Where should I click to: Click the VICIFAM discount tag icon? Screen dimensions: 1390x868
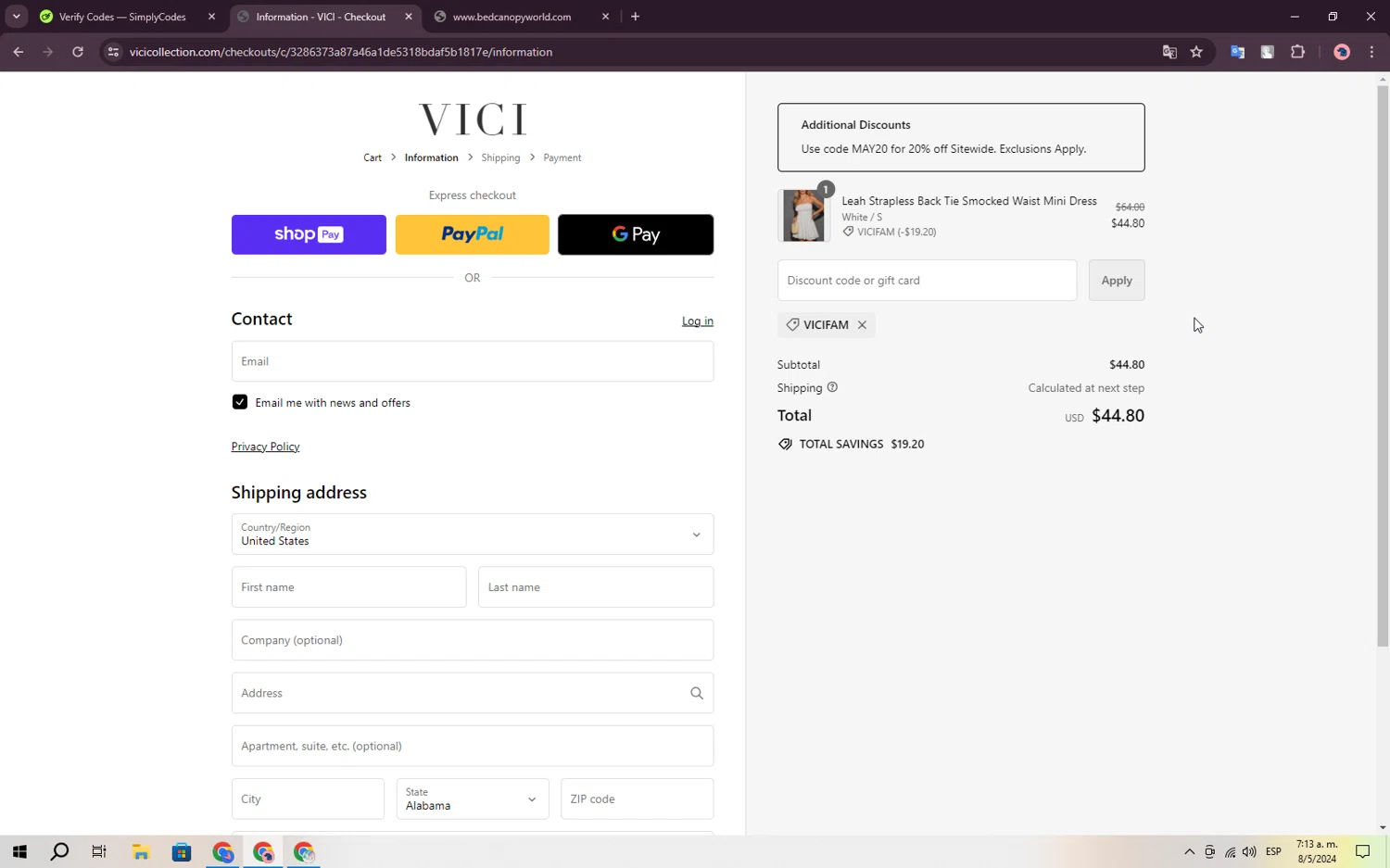(792, 325)
